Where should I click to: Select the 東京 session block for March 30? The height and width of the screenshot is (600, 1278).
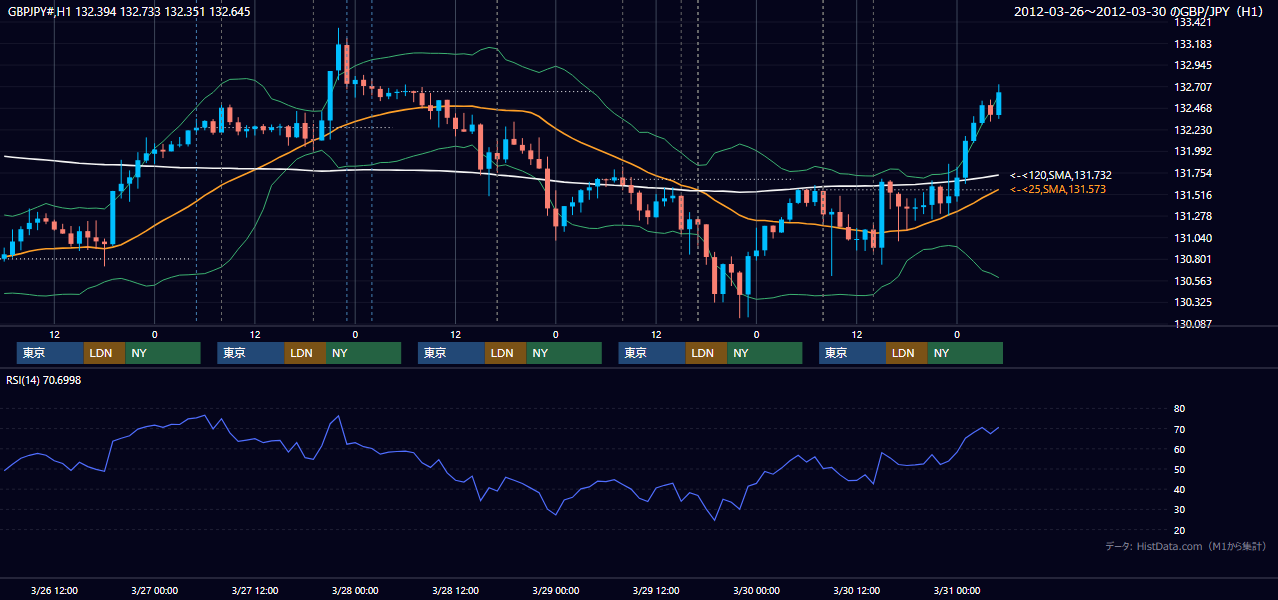tap(852, 353)
